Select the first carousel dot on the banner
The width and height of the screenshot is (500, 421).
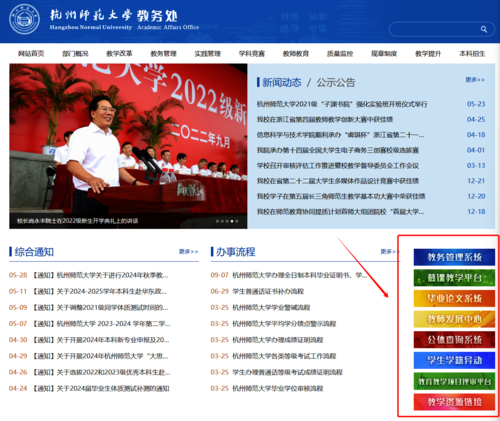(x=217, y=221)
